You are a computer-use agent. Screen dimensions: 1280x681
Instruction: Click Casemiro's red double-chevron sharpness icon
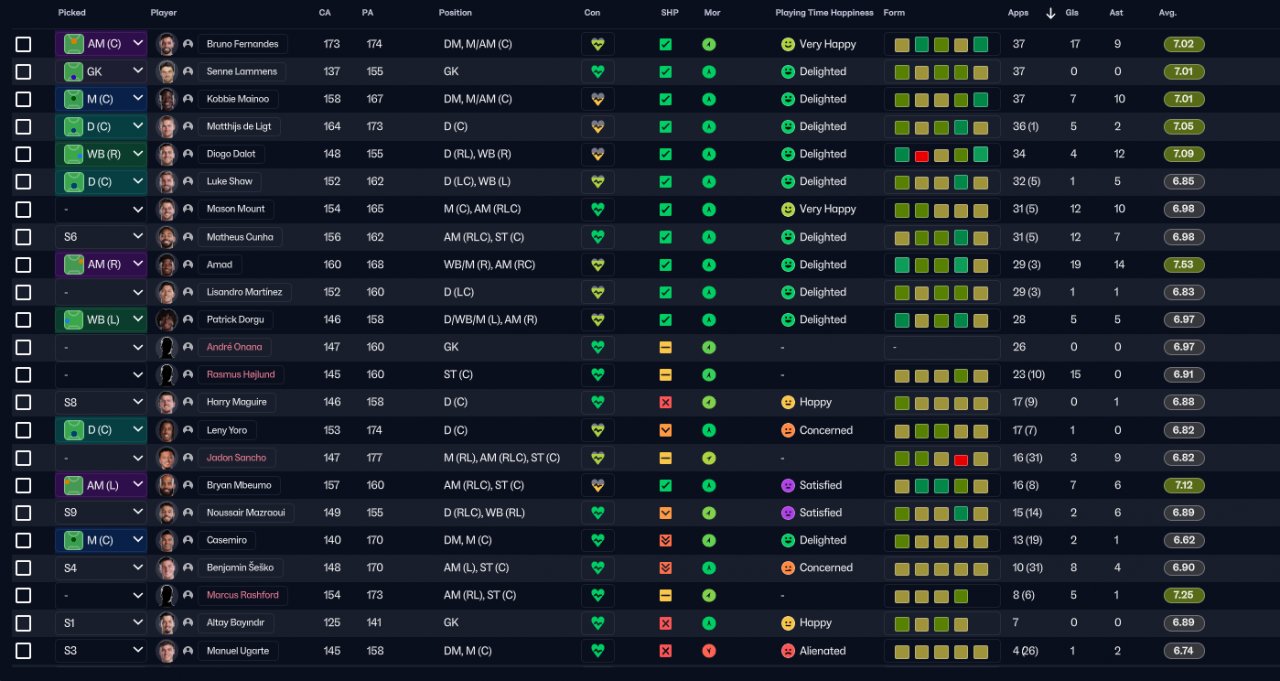click(665, 540)
